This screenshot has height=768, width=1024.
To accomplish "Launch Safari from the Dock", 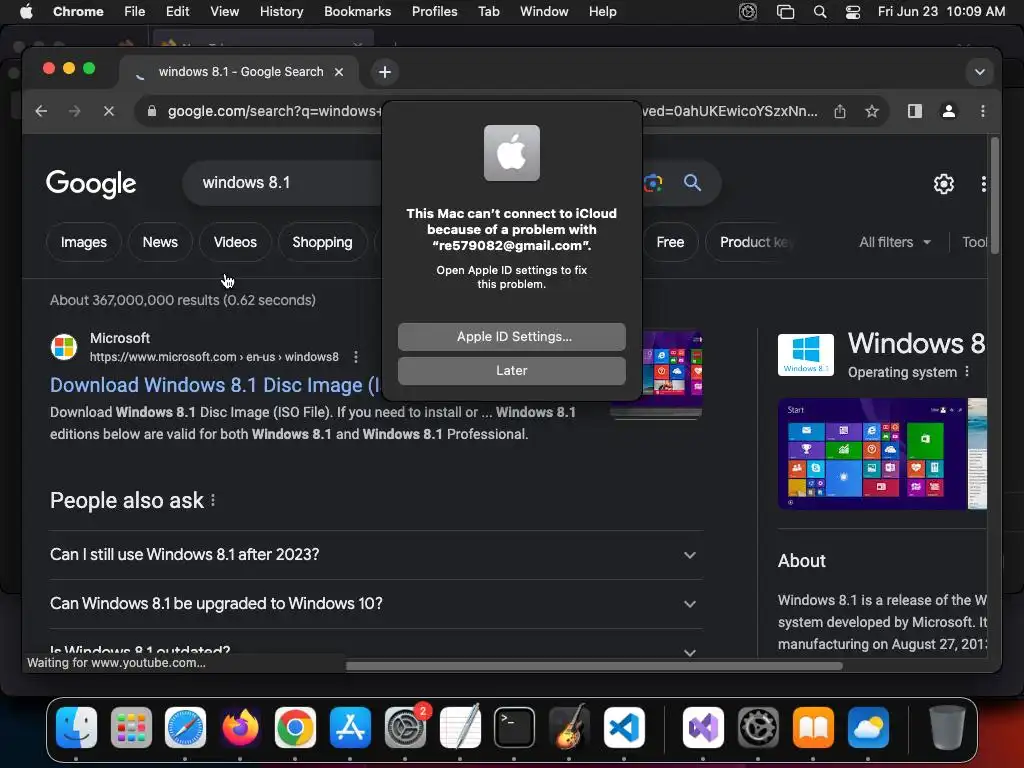I will 185,728.
